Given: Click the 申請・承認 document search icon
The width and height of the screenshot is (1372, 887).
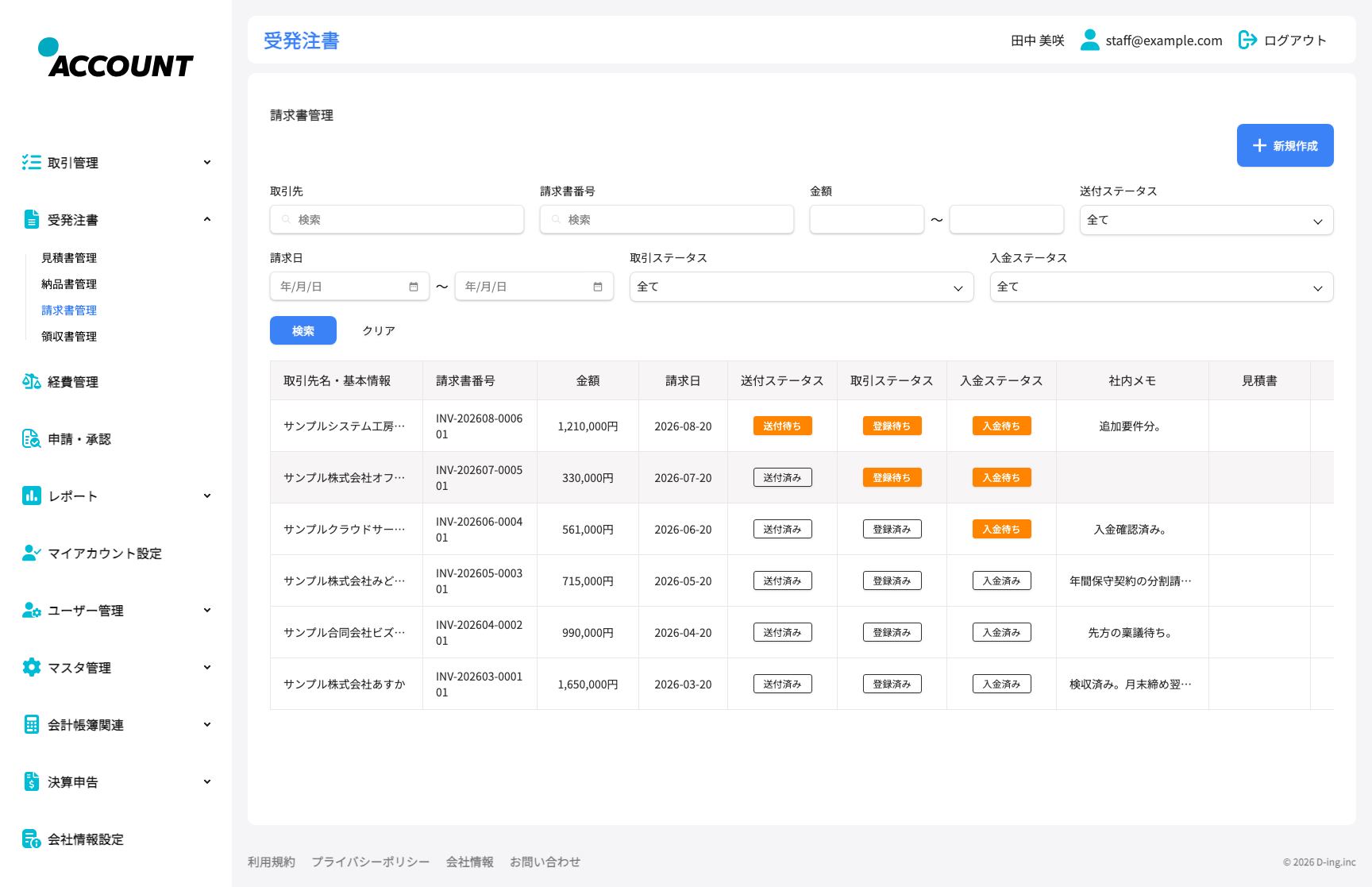Looking at the screenshot, I should [32, 439].
